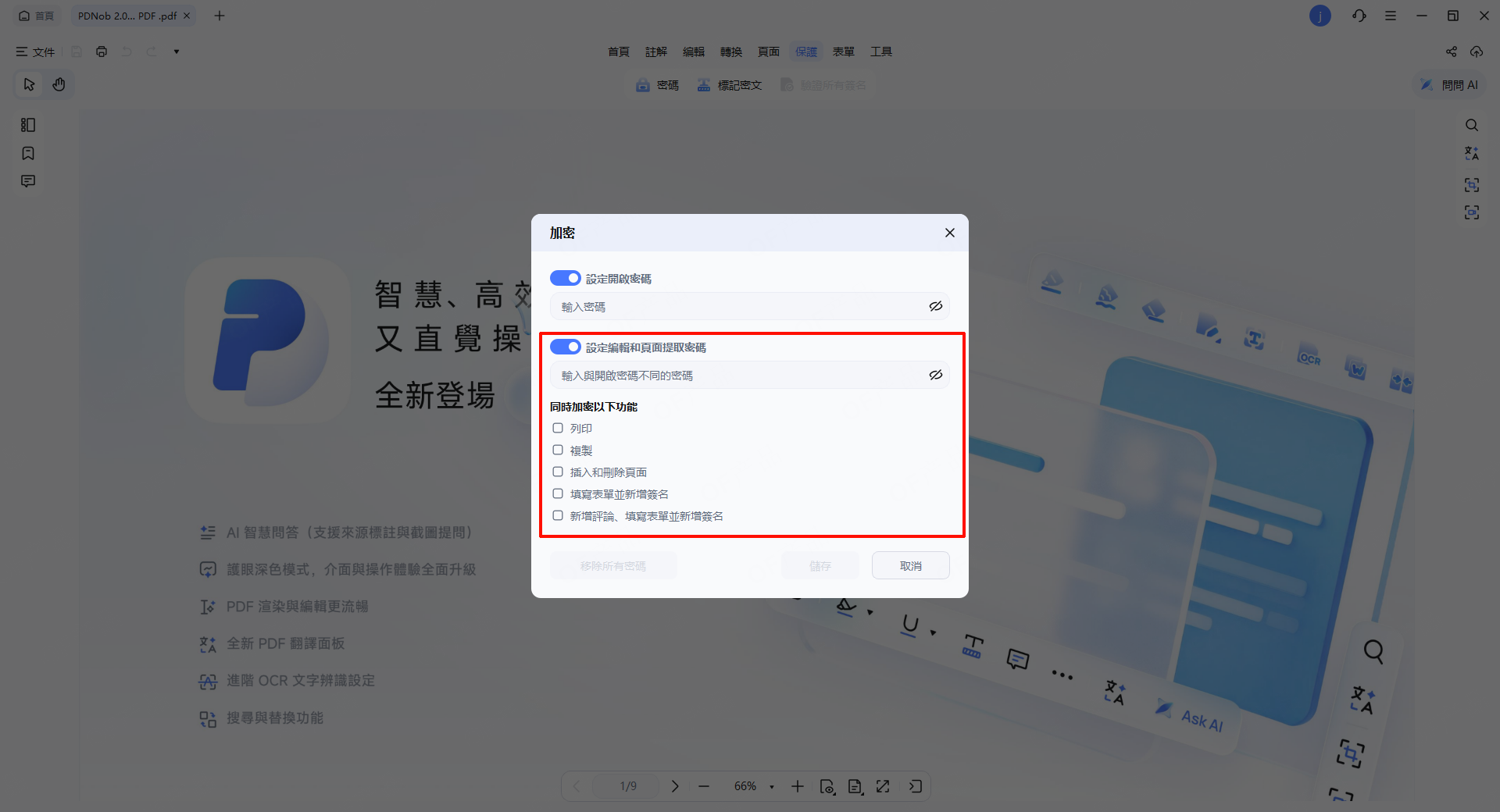Click the 移除所有密碼 button
The image size is (1500, 812).
pos(613,565)
